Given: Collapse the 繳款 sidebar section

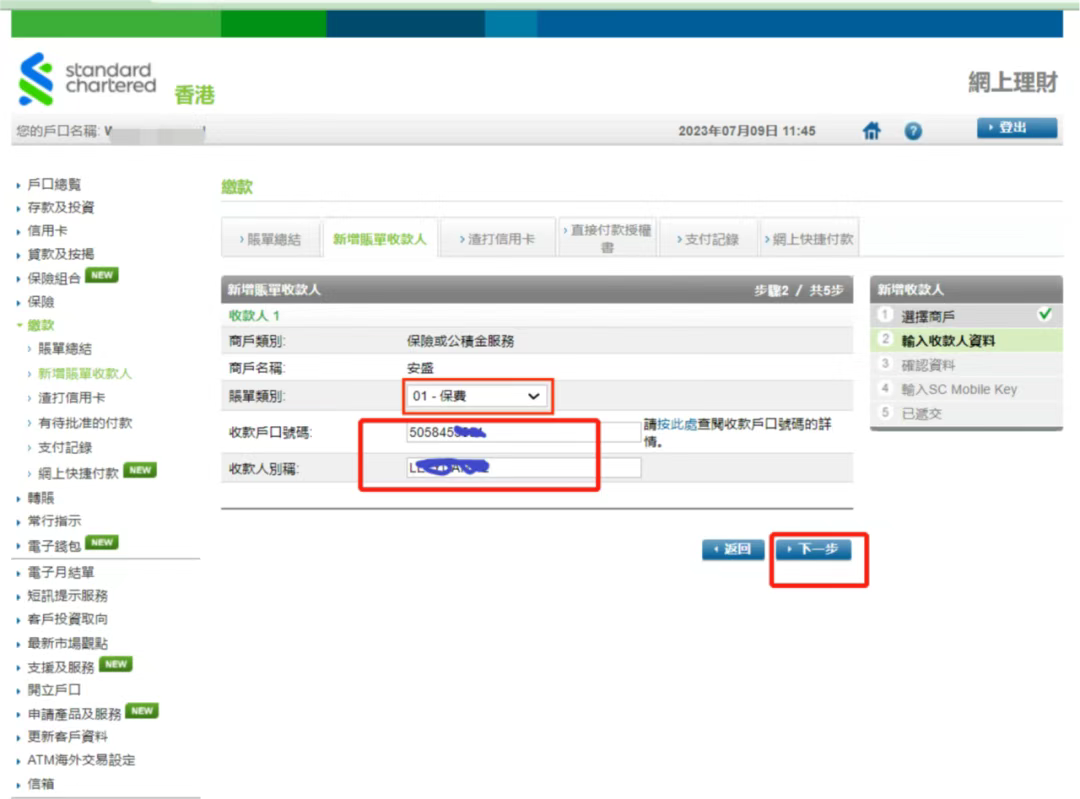Looking at the screenshot, I should point(41,325).
